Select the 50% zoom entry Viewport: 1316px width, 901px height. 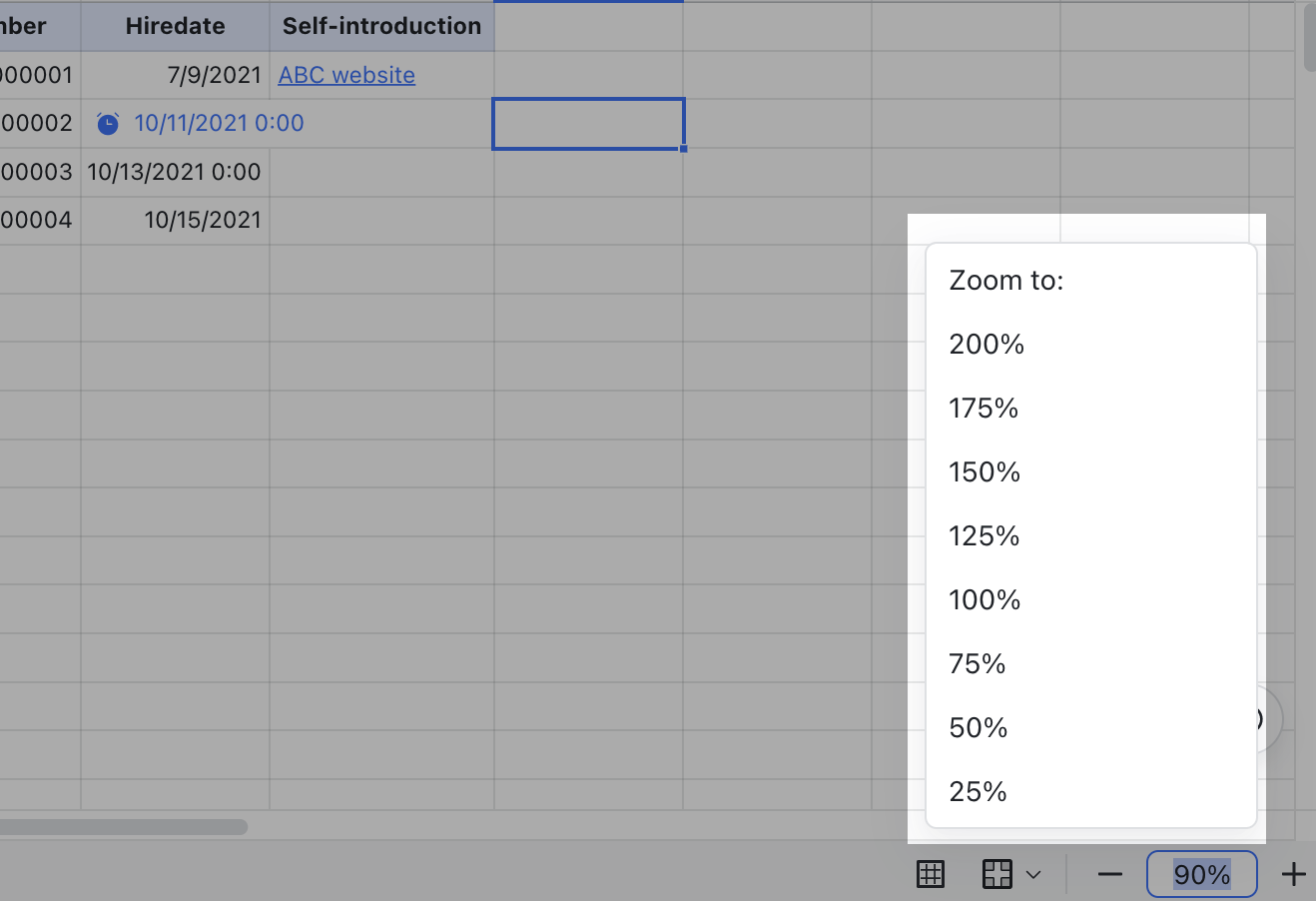click(979, 728)
